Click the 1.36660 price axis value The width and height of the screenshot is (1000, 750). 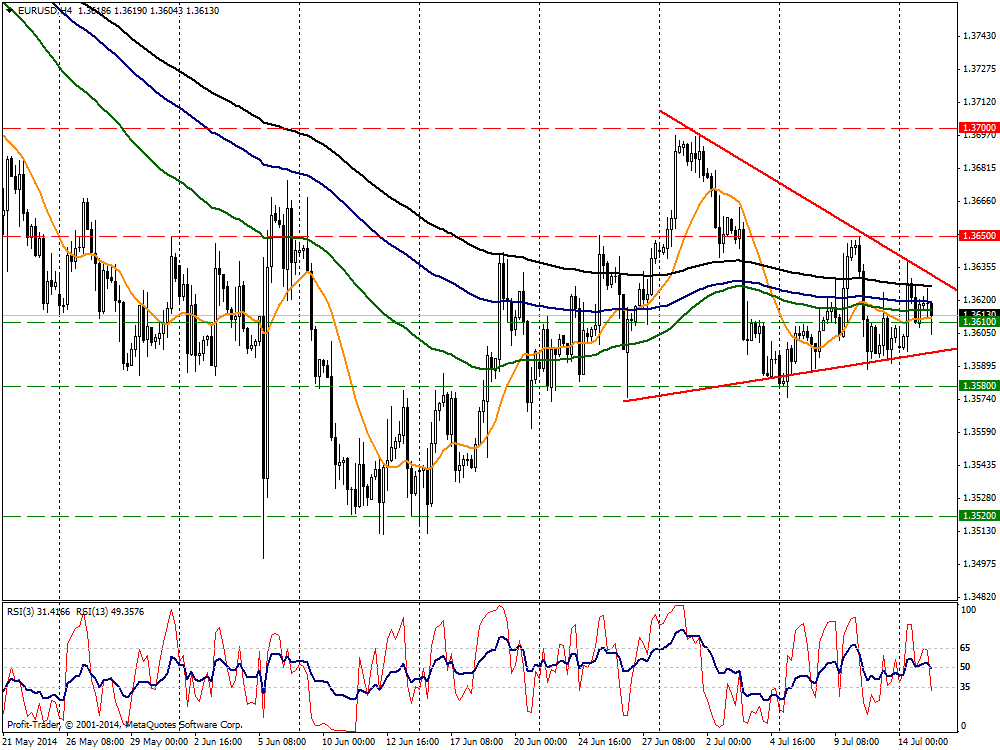pos(979,201)
